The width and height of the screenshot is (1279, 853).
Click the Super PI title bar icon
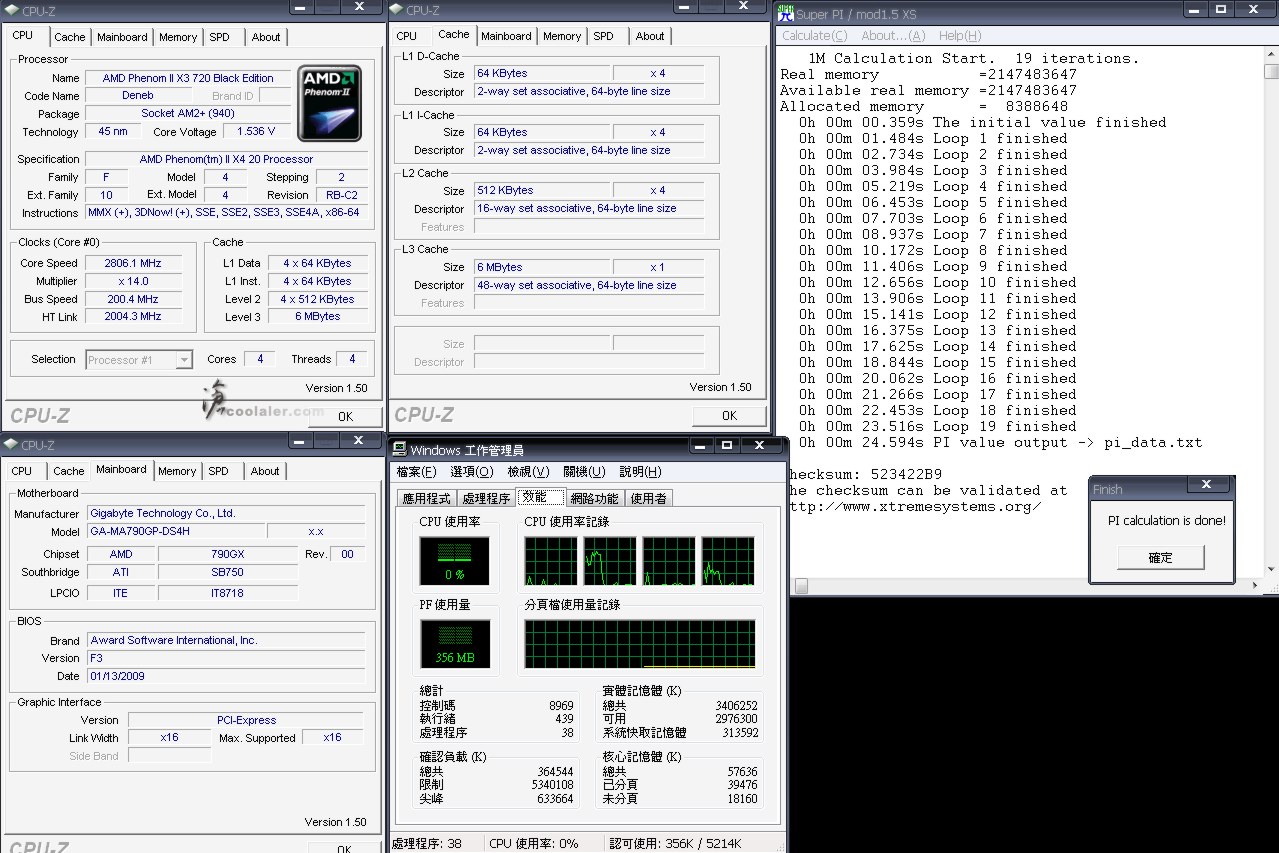786,13
